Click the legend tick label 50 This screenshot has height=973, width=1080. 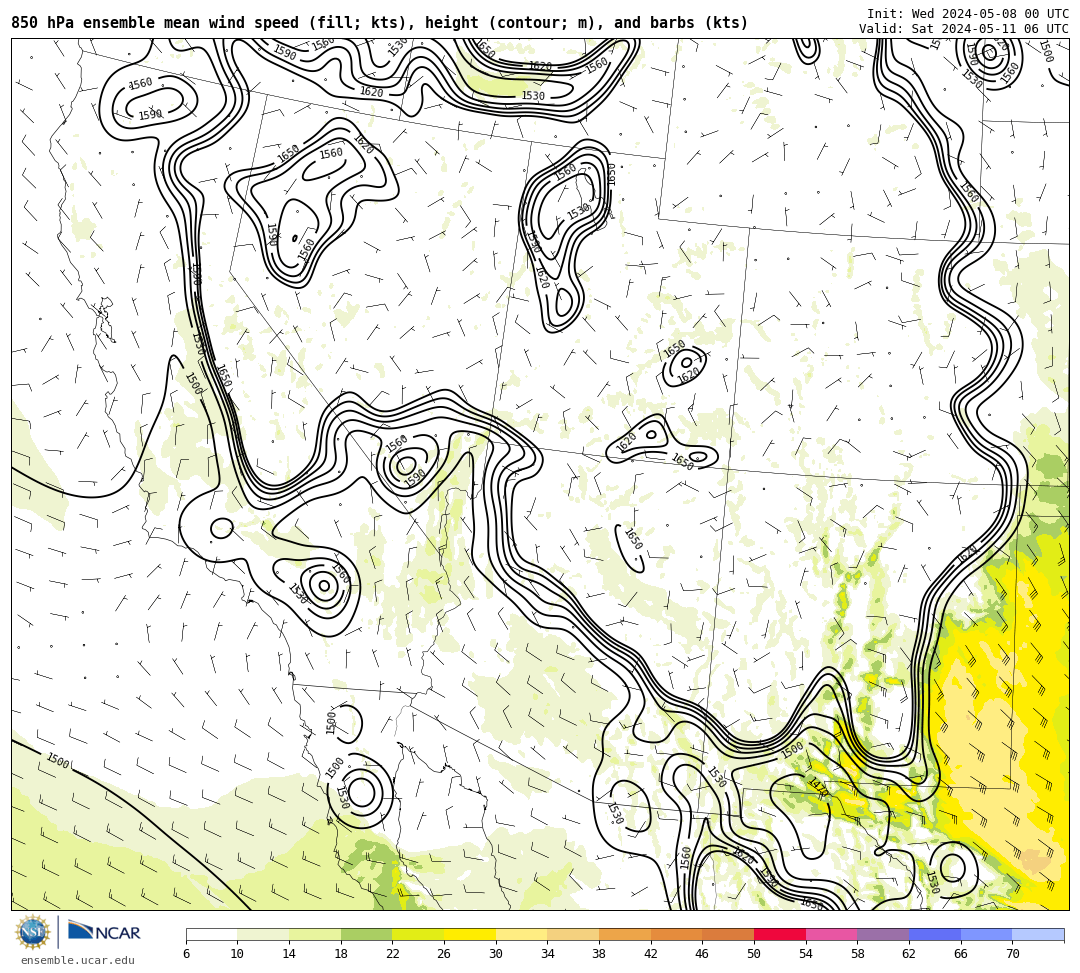(x=754, y=954)
